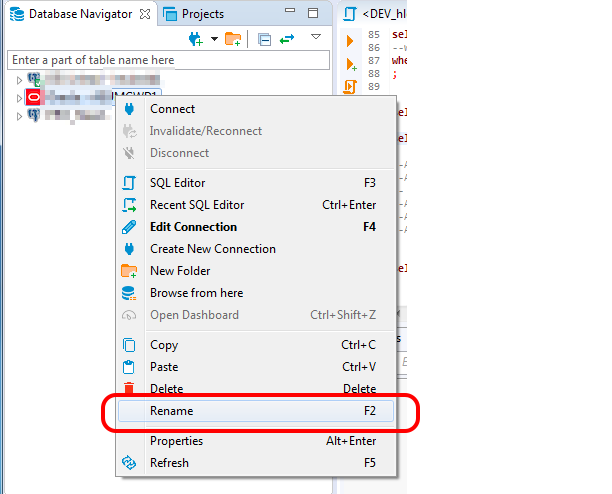Click the Copy icon in menu
The image size is (612, 494).
coord(129,345)
